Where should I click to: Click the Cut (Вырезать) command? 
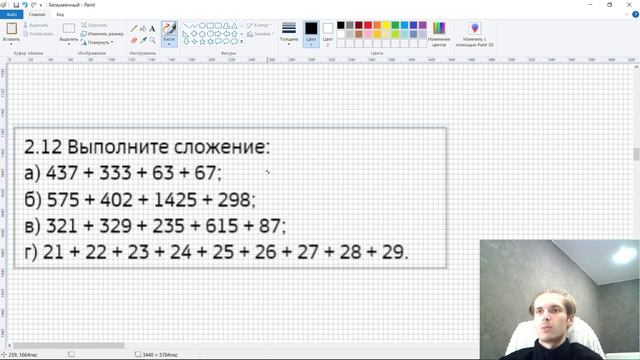click(x=36, y=25)
